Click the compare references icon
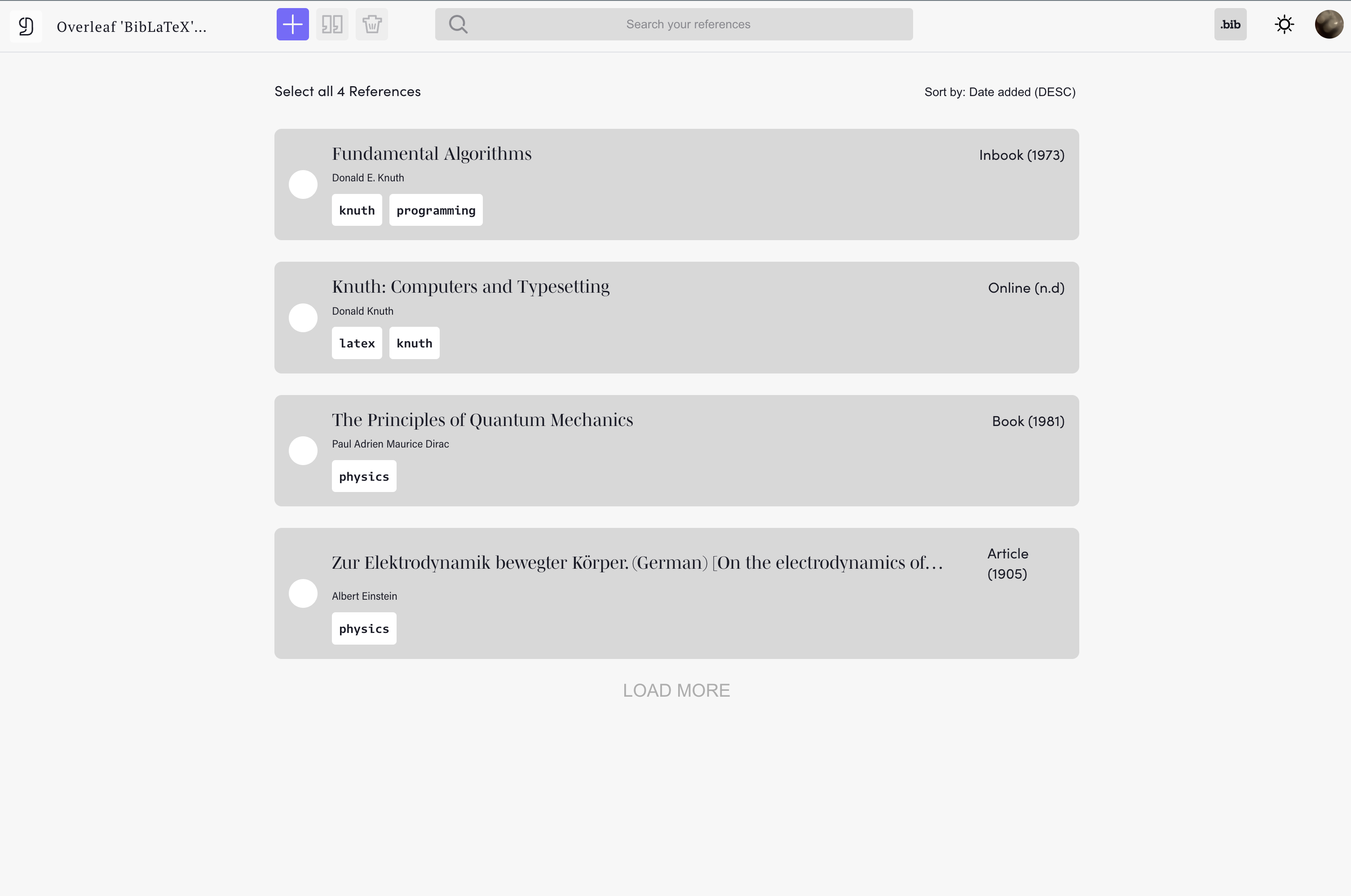1351x896 pixels. (x=332, y=25)
